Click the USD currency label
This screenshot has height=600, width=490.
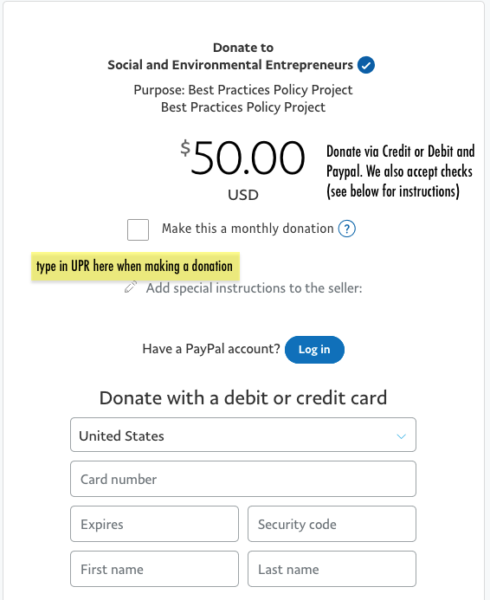pyautogui.click(x=243, y=195)
